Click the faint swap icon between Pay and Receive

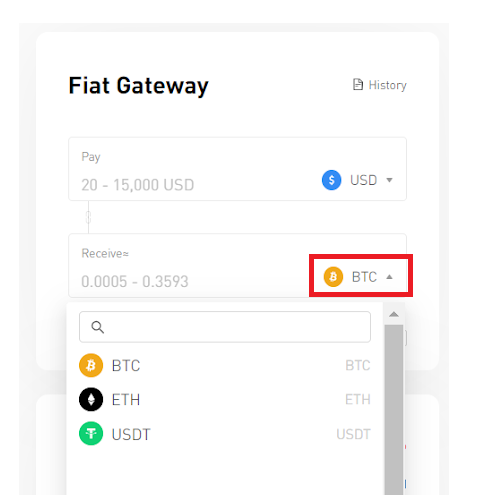pyautogui.click(x=88, y=217)
